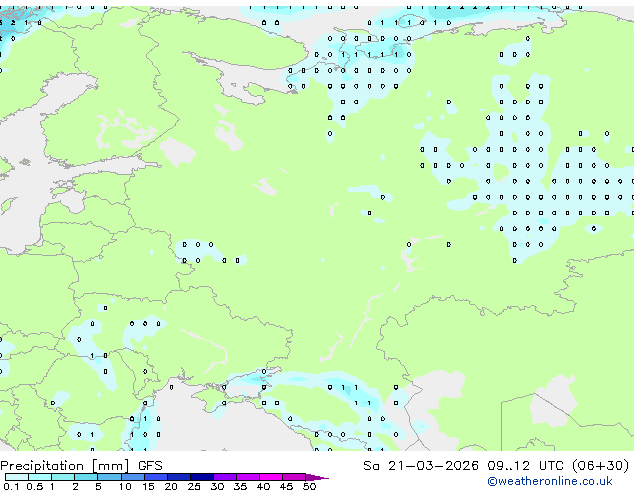Screen dimensions: 634x490
Task: Click the legend value '25'
Action: tap(194, 486)
